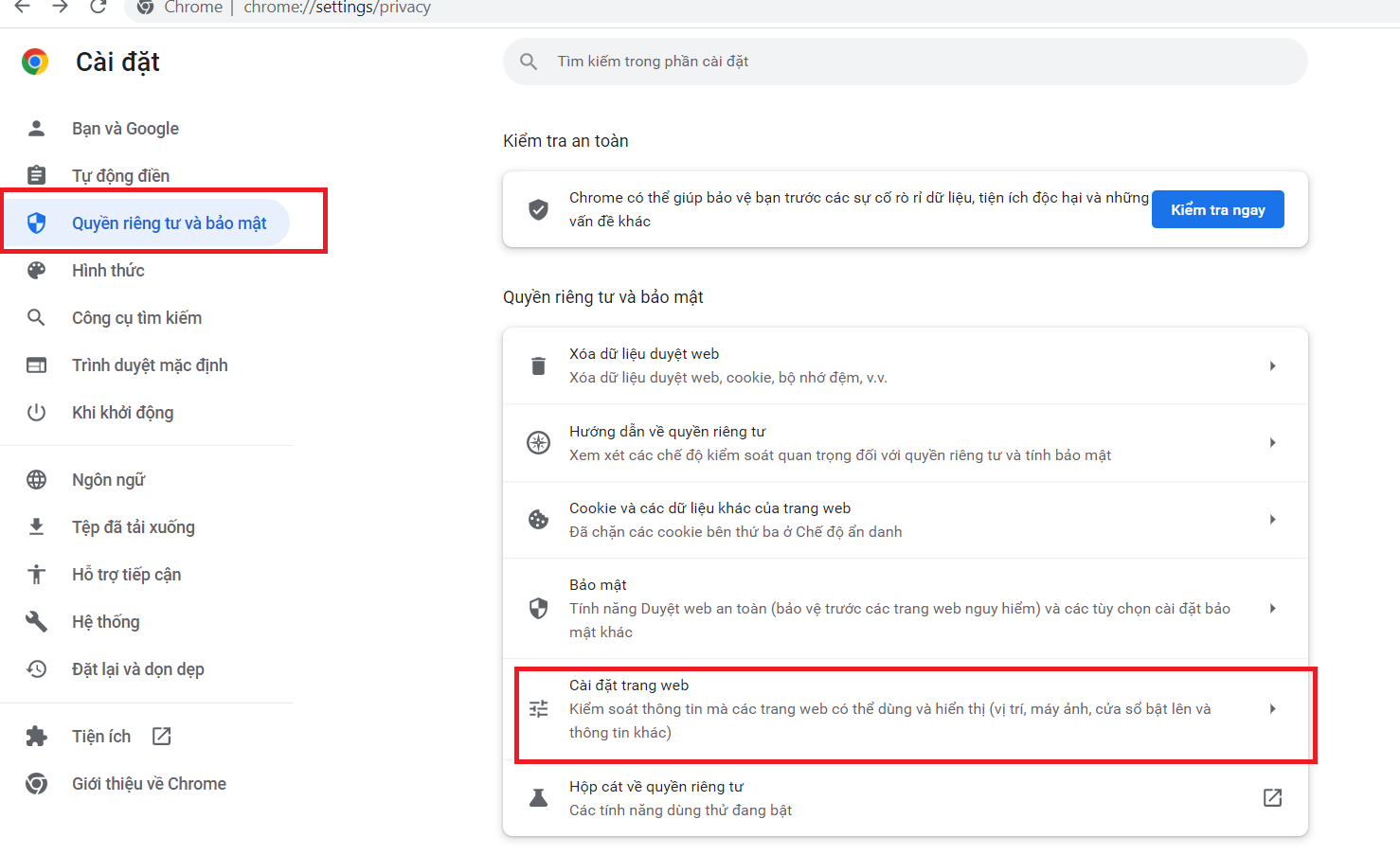Click the Kiểm tra ngay button
This screenshot has width=1400, height=855.
[1217, 209]
